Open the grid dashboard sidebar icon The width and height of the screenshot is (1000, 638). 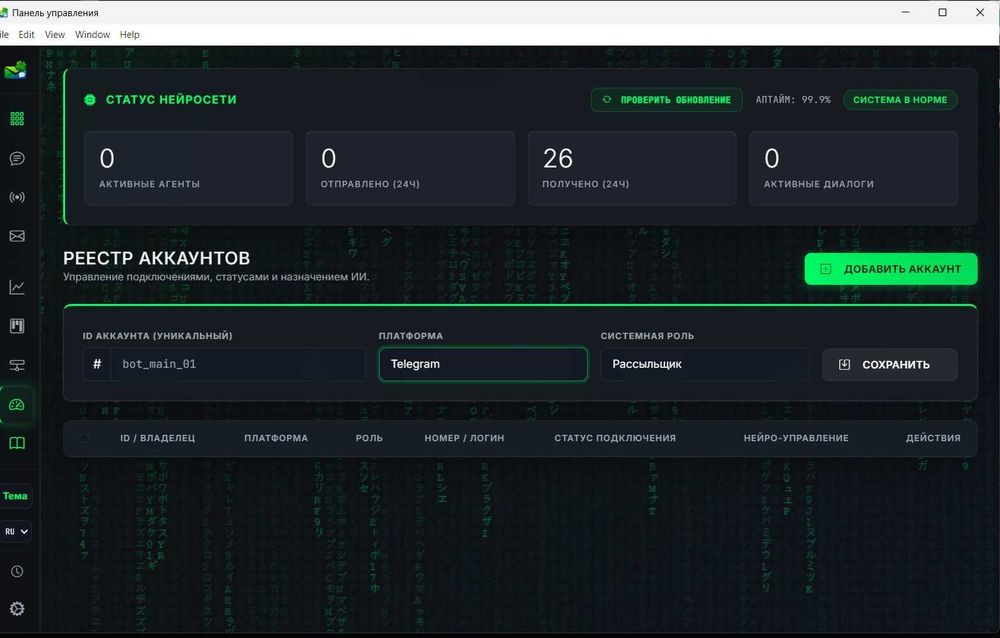pos(17,119)
